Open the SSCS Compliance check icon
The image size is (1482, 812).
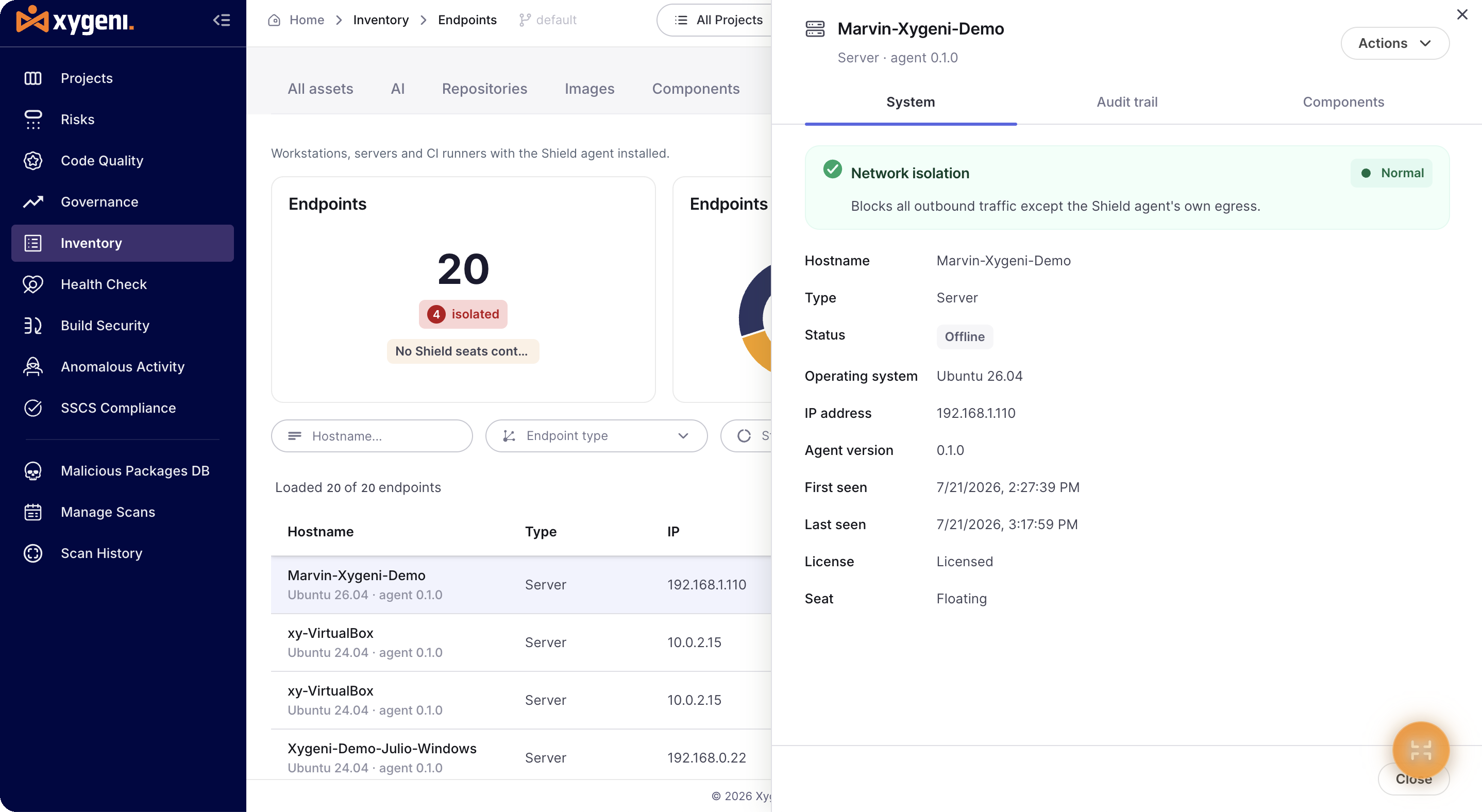coord(33,408)
